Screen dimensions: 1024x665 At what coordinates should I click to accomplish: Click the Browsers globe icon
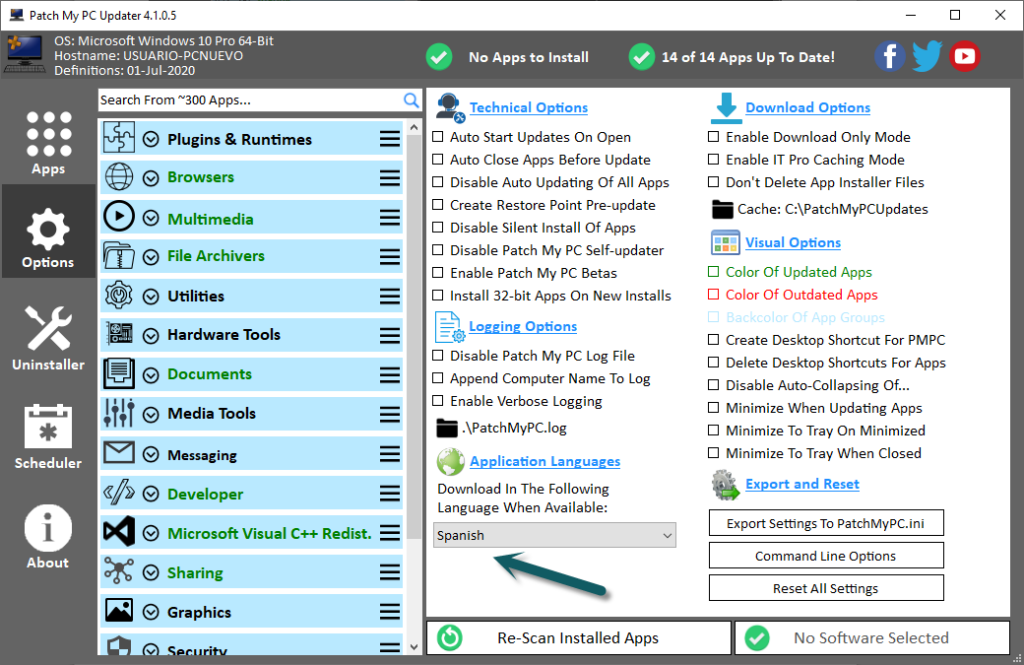119,177
